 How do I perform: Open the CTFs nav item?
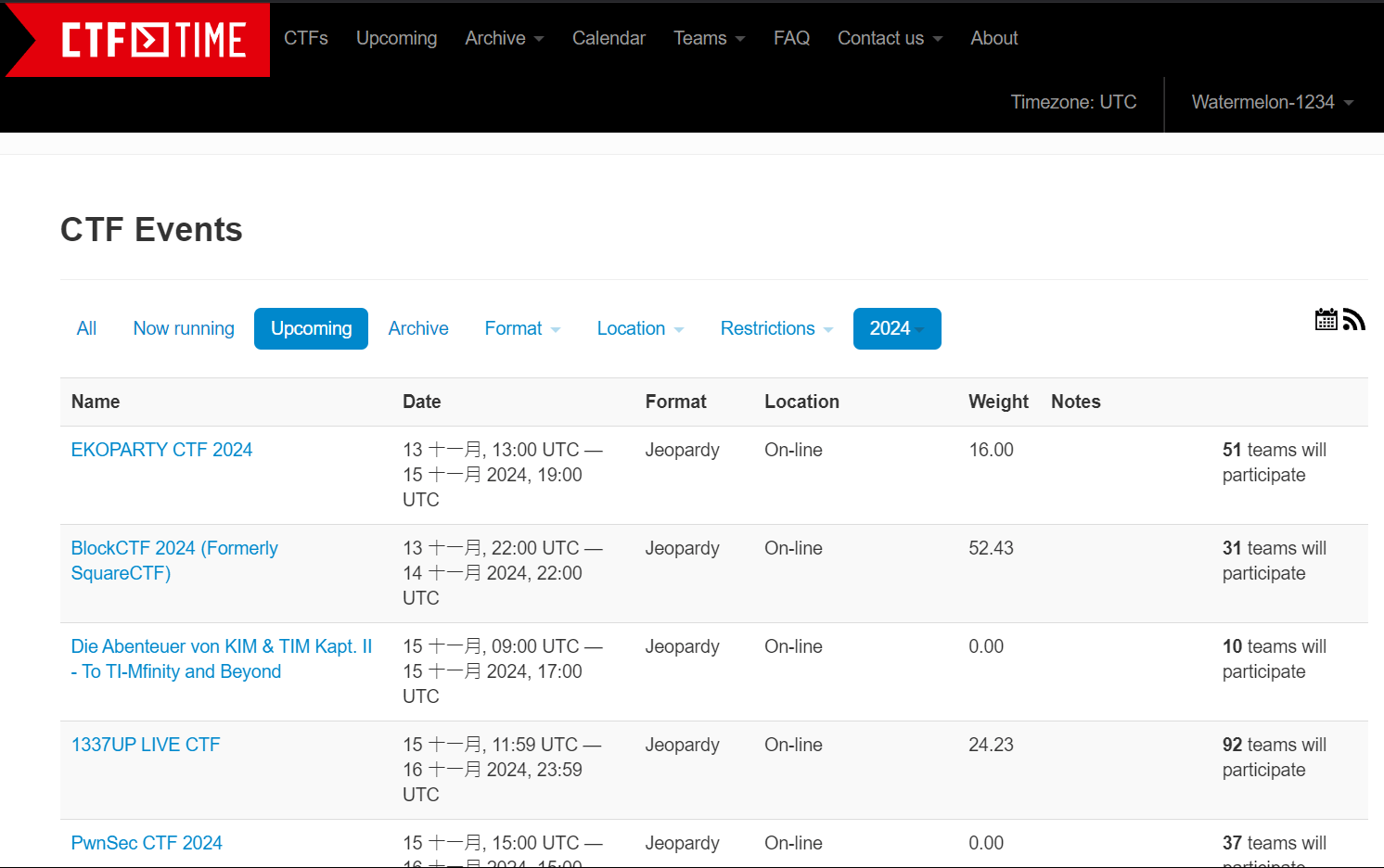[306, 38]
